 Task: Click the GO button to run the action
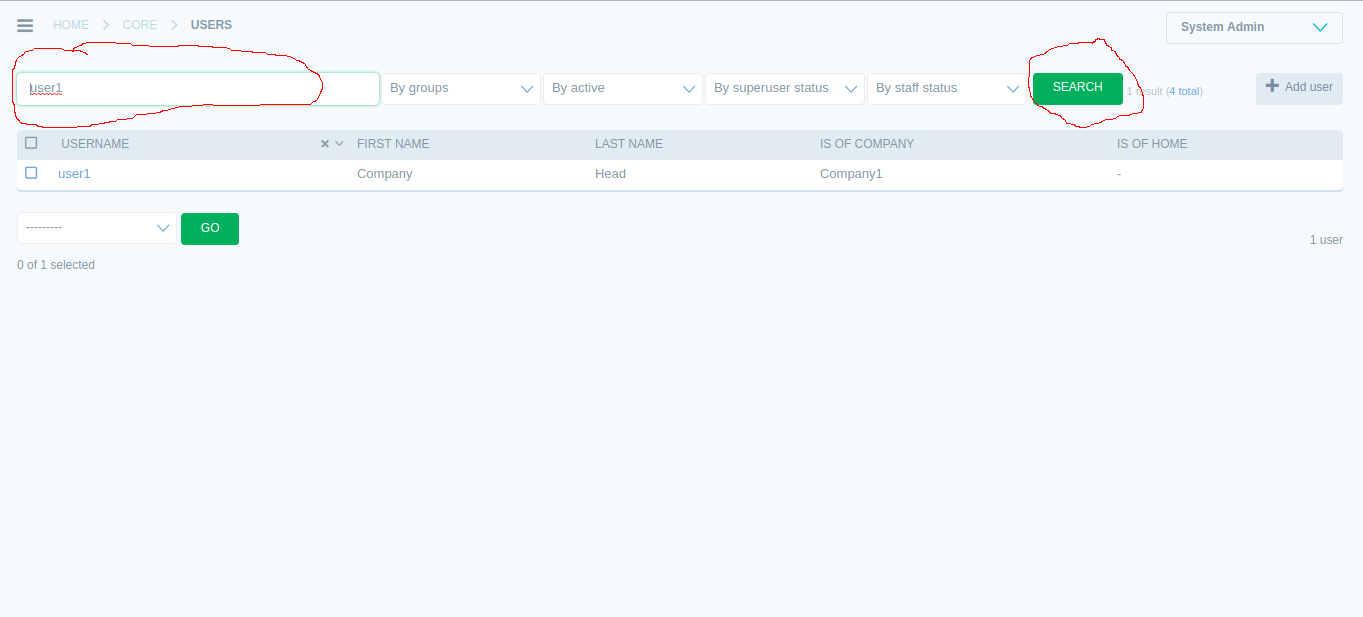[209, 228]
